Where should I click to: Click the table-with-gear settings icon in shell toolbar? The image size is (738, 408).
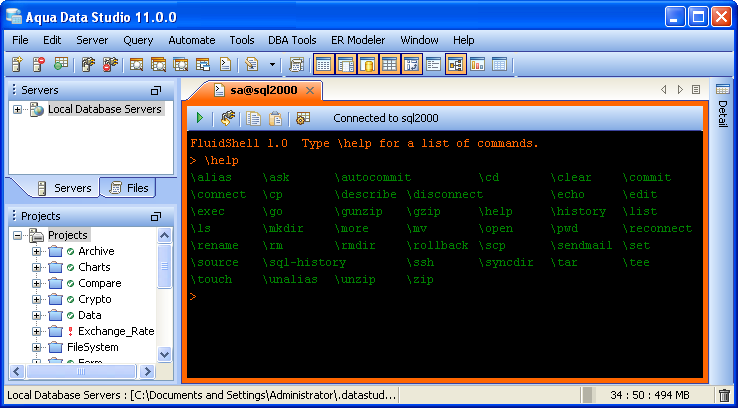[x=303, y=118]
